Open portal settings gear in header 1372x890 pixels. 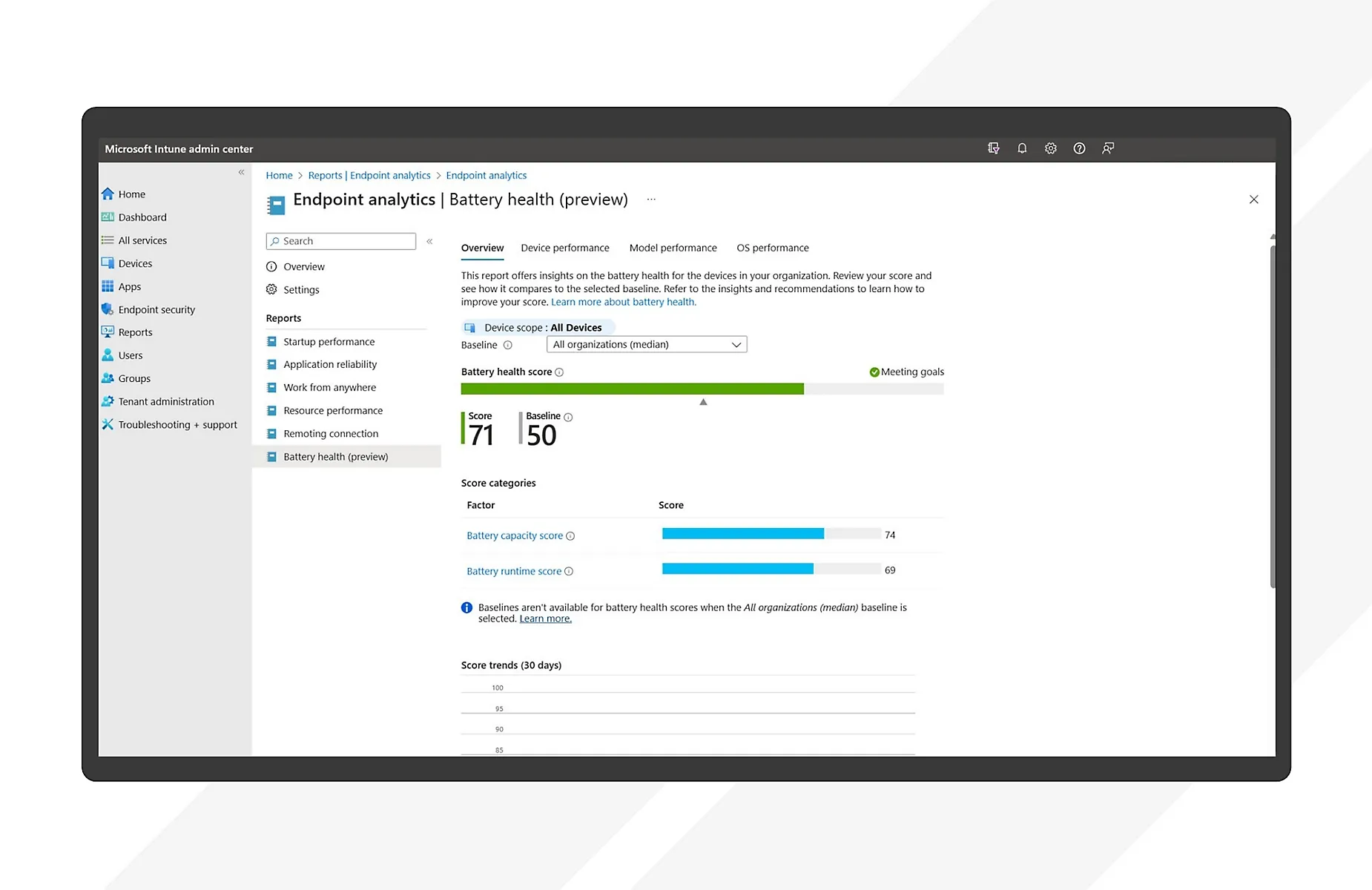tap(1051, 148)
